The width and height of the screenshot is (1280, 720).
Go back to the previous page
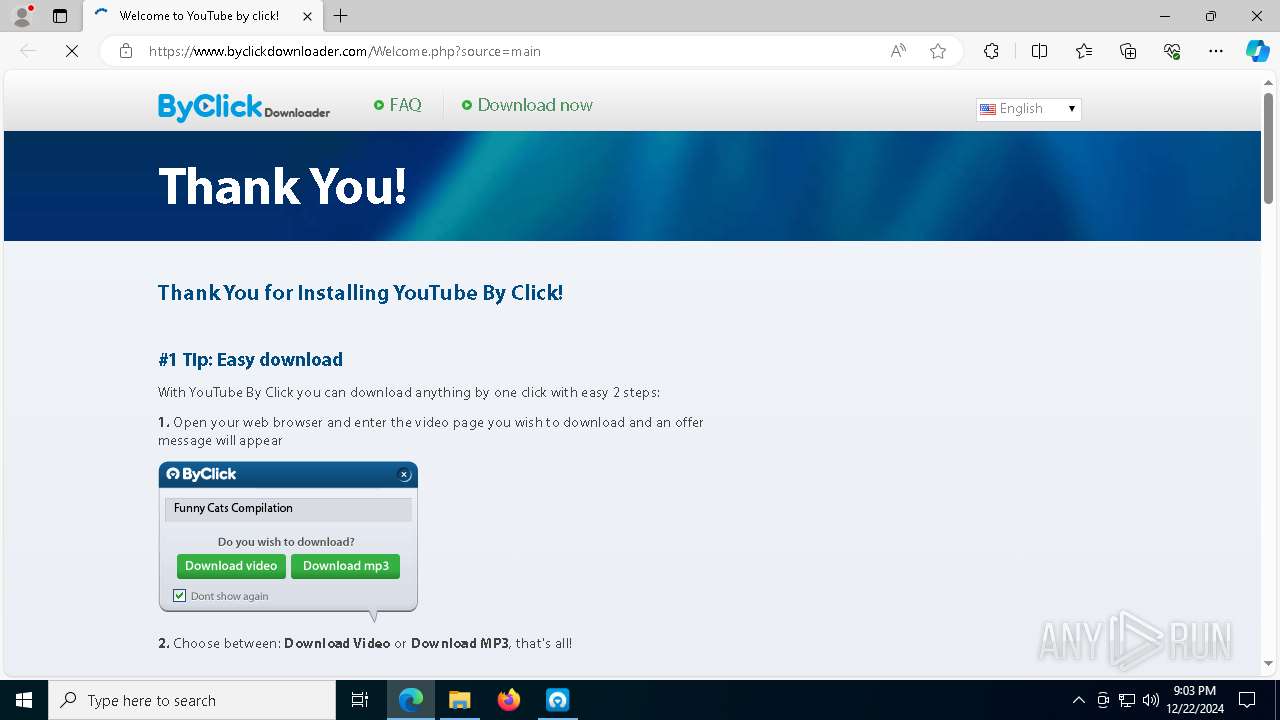28,51
